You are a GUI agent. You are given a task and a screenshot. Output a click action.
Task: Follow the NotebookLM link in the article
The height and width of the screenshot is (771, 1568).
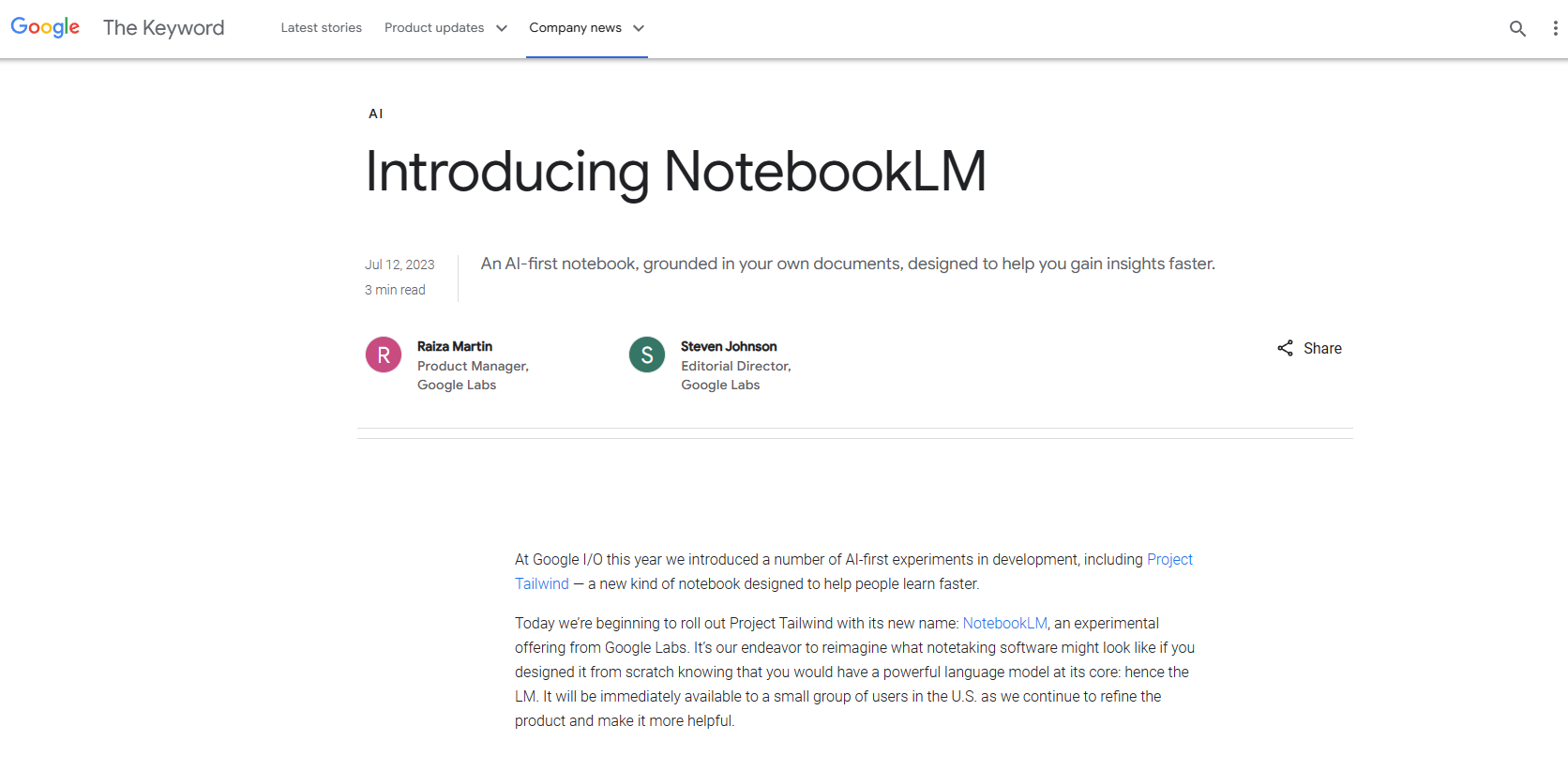(x=1004, y=623)
